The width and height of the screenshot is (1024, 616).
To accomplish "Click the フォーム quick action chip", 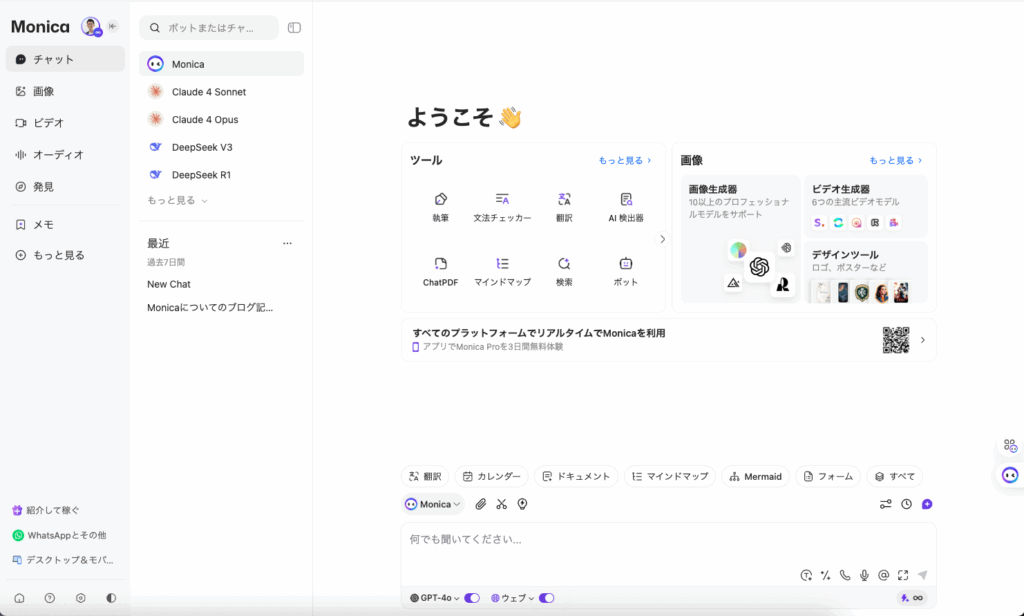I will [x=828, y=476].
